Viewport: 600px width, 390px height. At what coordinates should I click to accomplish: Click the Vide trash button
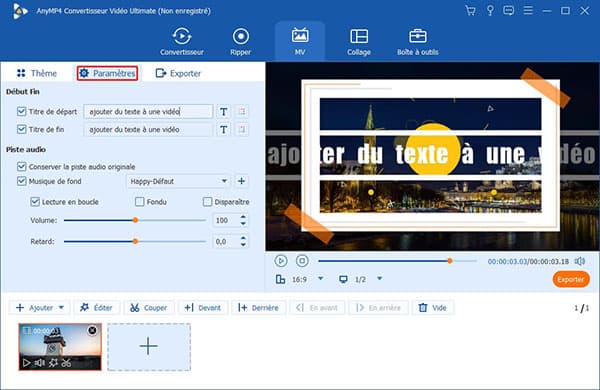click(433, 307)
